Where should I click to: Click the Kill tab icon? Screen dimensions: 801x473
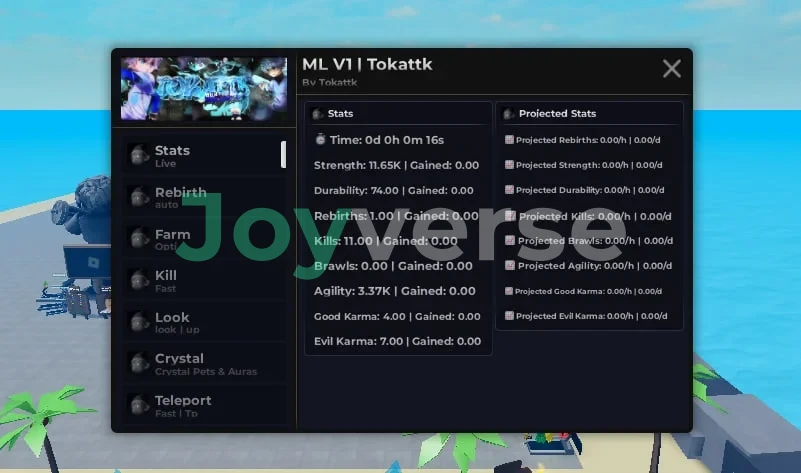point(139,281)
